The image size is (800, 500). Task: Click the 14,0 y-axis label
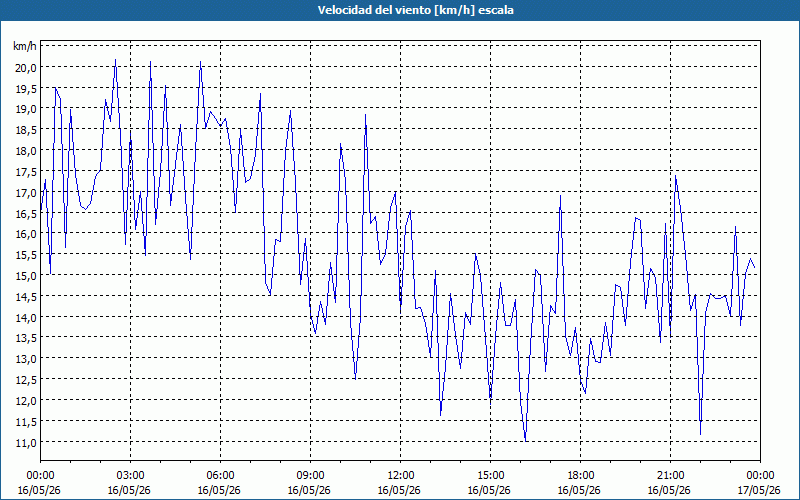click(x=26, y=317)
